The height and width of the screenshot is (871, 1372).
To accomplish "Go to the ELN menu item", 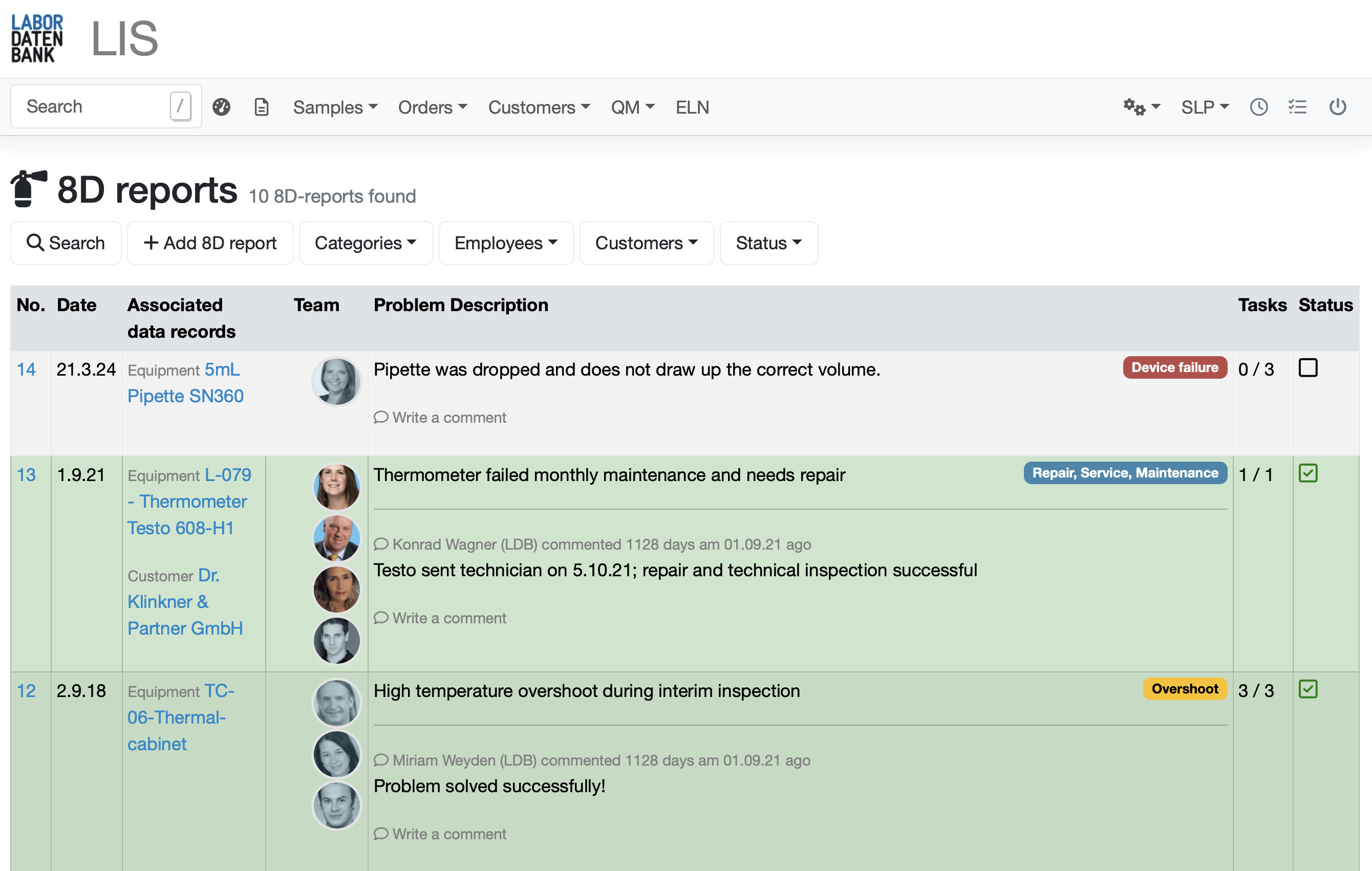I will (692, 107).
